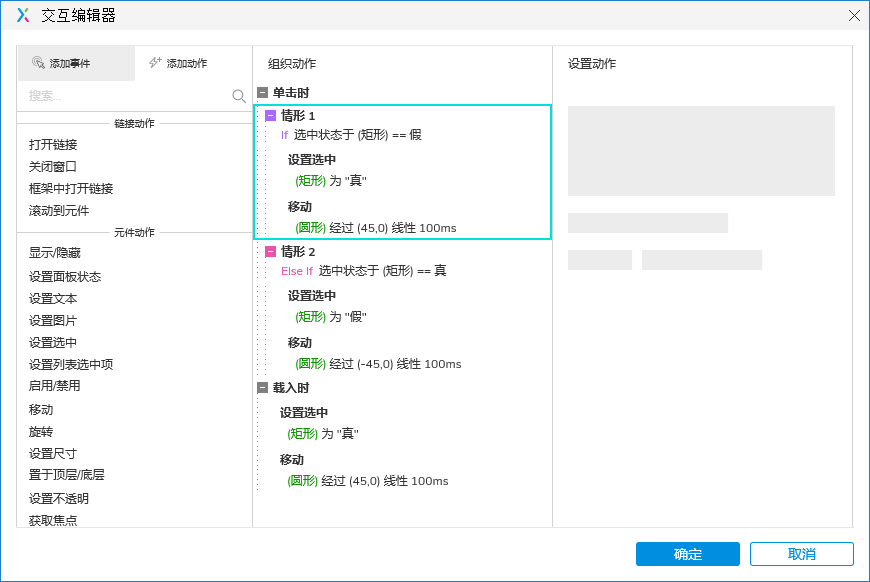Click the search magnifier icon
Screen dimensions: 870x582
[x=237, y=96]
